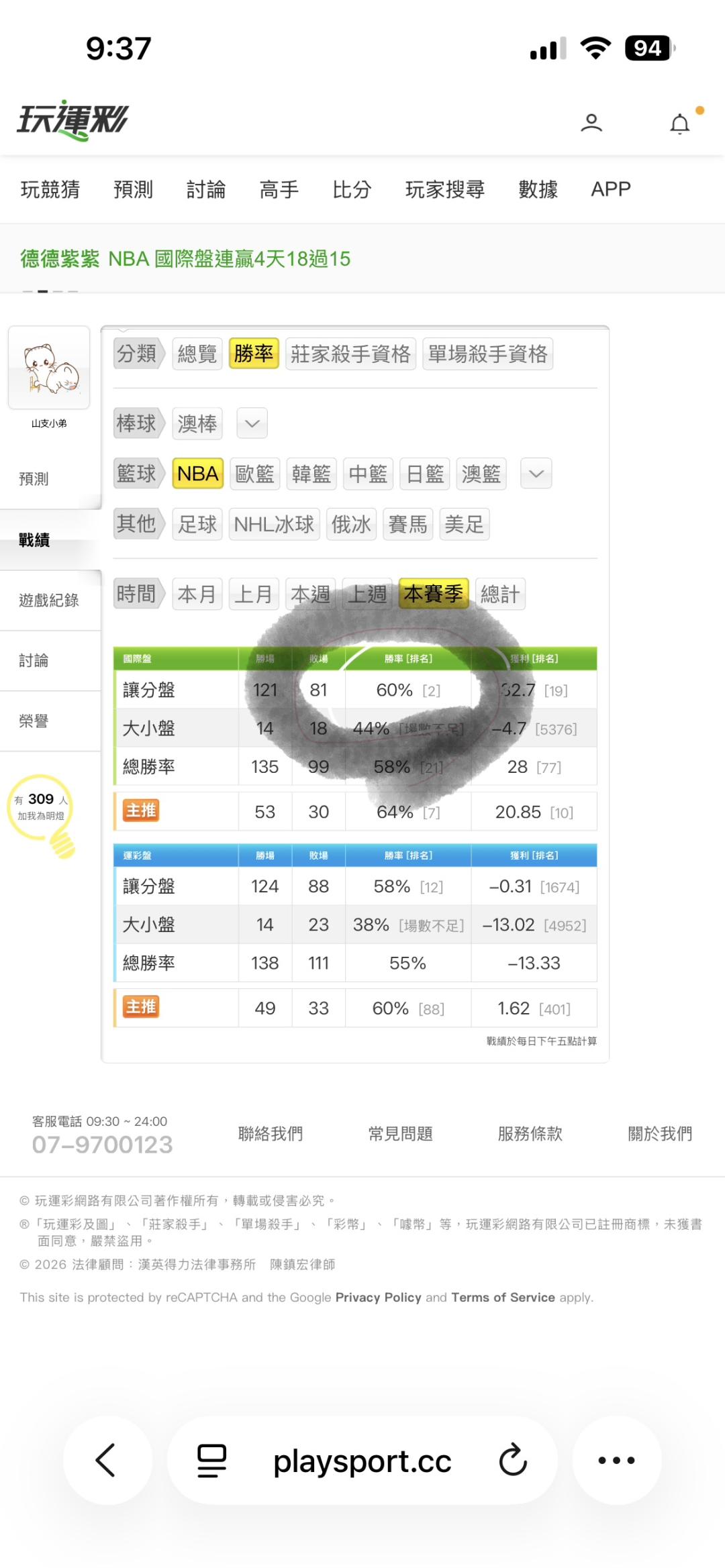Screen dimensions: 725x1568
Task: Open the 關於我們 footer link
Action: tap(660, 1134)
